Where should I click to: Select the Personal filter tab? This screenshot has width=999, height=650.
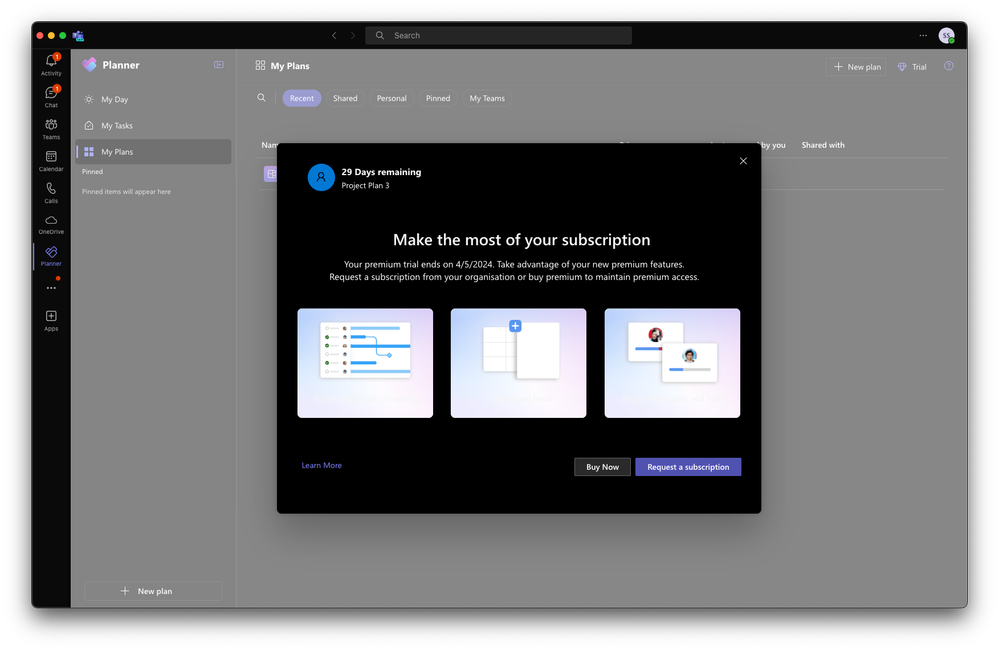[x=391, y=98]
